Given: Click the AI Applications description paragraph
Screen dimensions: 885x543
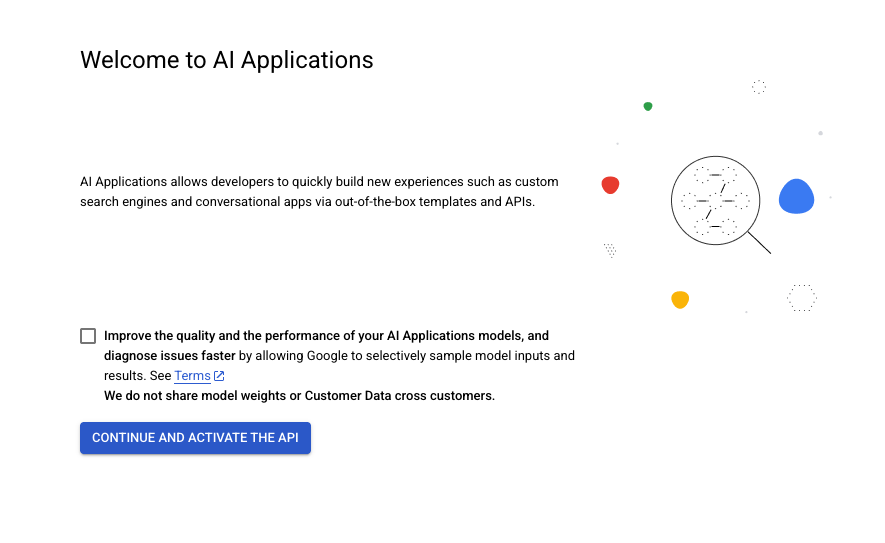Looking at the screenshot, I should [319, 192].
